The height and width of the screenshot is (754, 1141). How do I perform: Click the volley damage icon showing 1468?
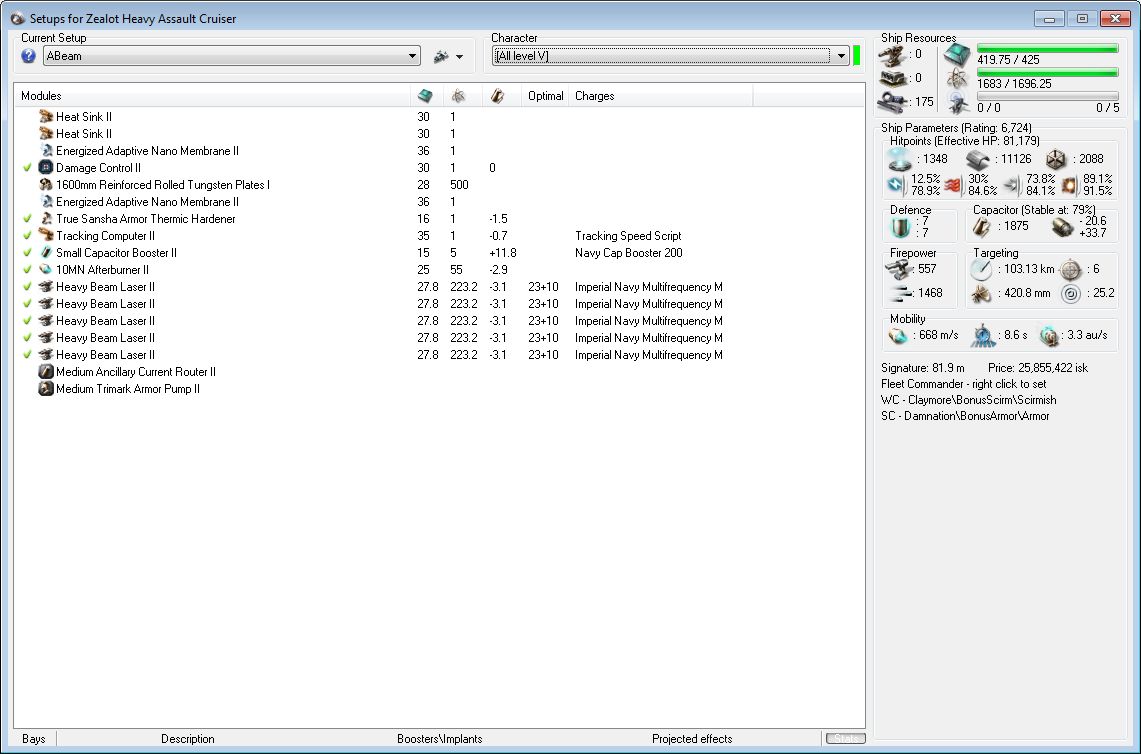(901, 293)
